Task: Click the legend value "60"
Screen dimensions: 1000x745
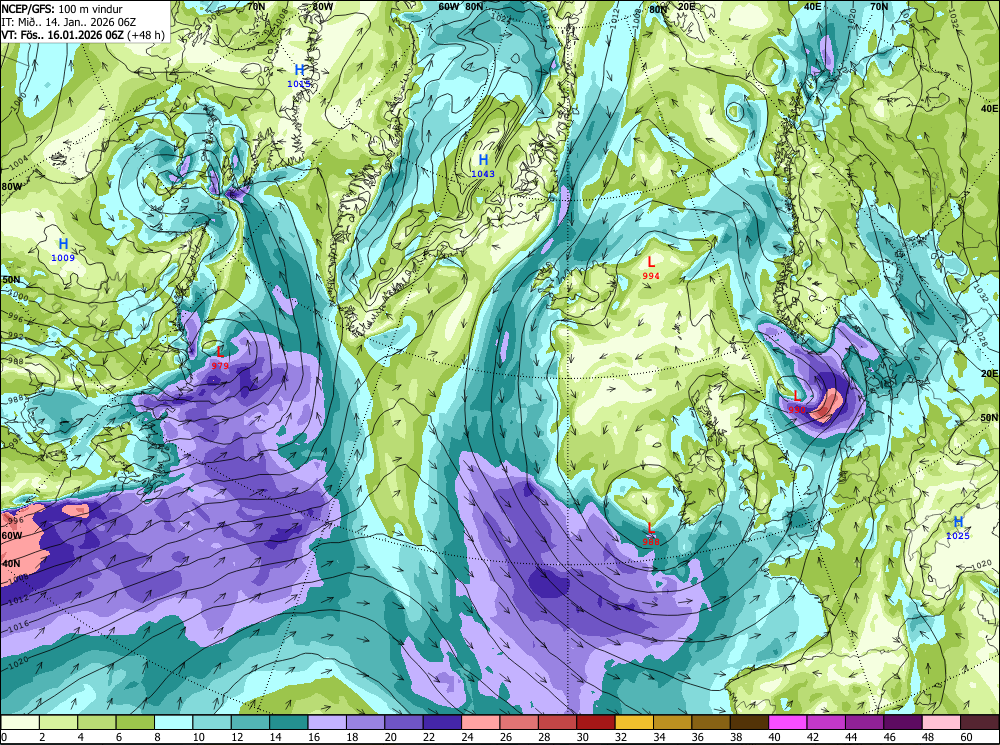Action: pyautogui.click(x=966, y=737)
